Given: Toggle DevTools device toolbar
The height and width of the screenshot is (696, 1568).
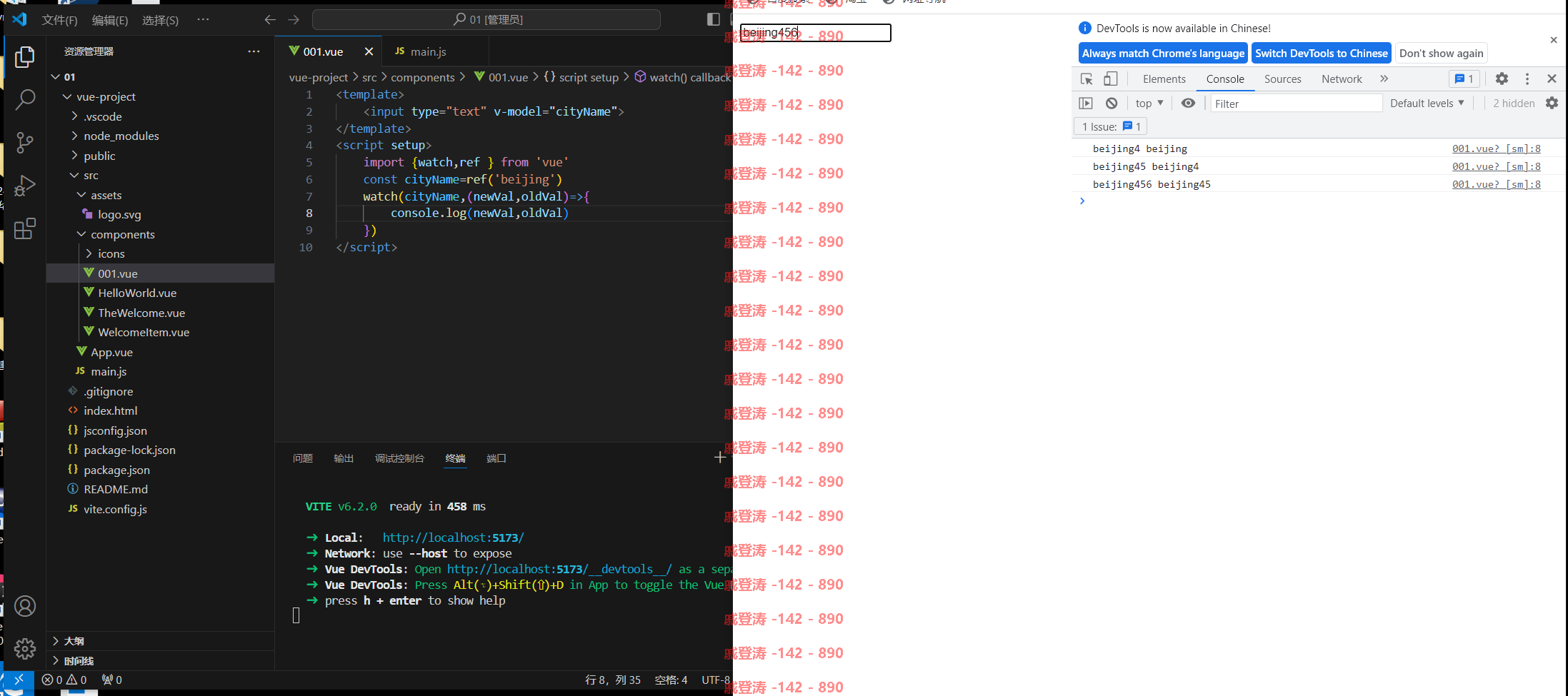Looking at the screenshot, I should pyautogui.click(x=1110, y=79).
